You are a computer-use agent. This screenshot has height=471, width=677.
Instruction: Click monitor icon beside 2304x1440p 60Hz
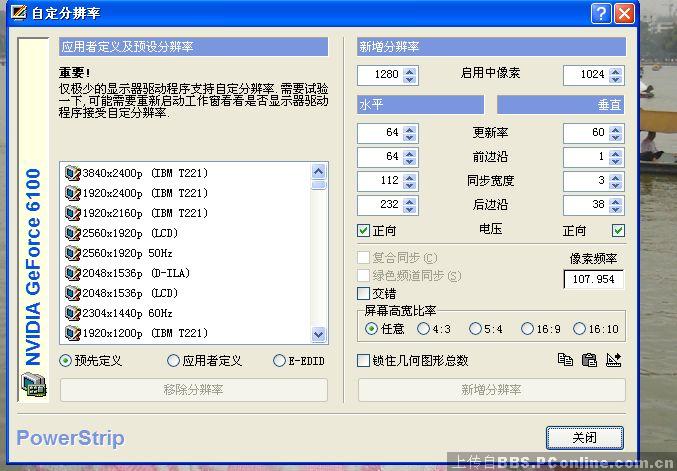[73, 313]
